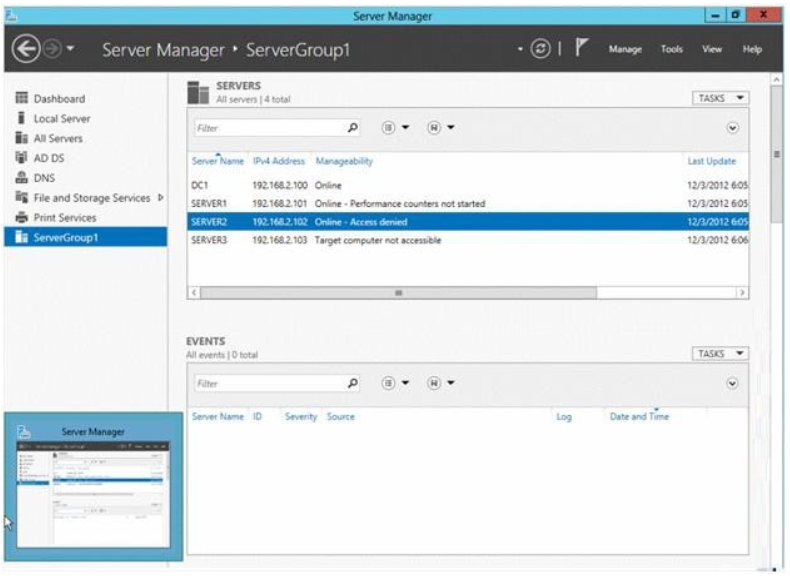Expand the Servers filter panel chevron
The image size is (790, 579).
coord(733,128)
